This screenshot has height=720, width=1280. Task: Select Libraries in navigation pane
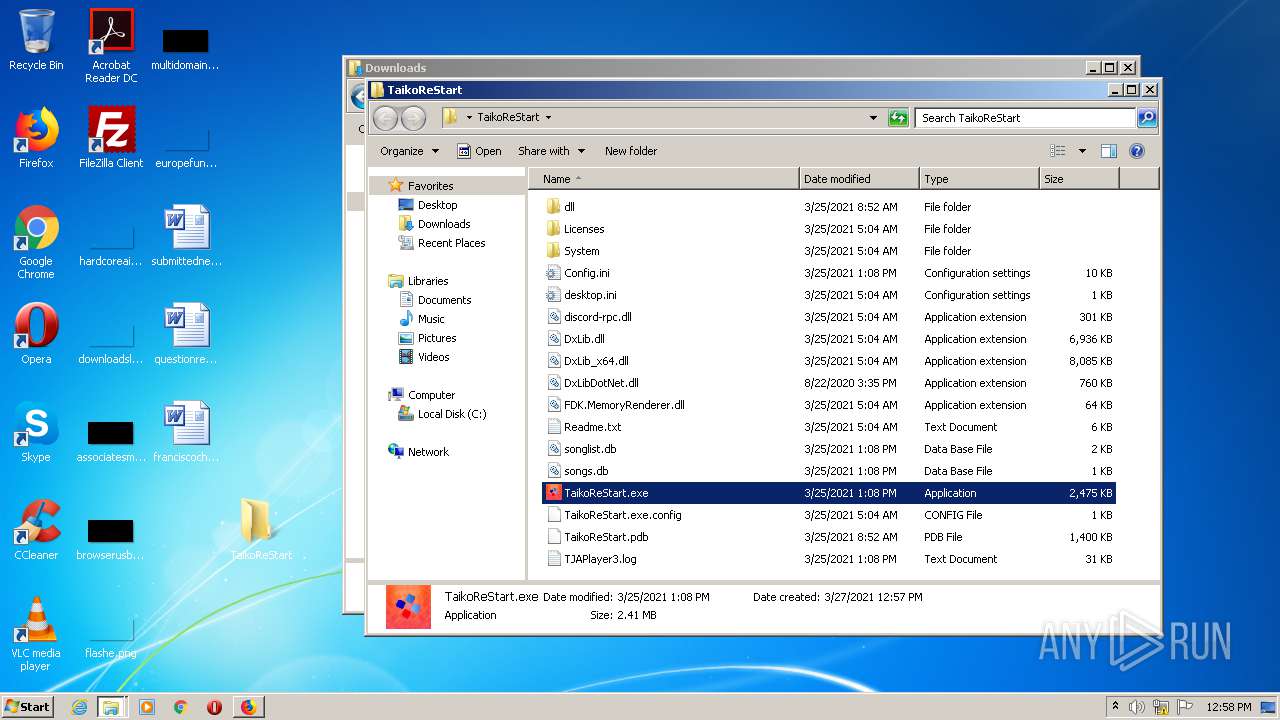(427, 281)
